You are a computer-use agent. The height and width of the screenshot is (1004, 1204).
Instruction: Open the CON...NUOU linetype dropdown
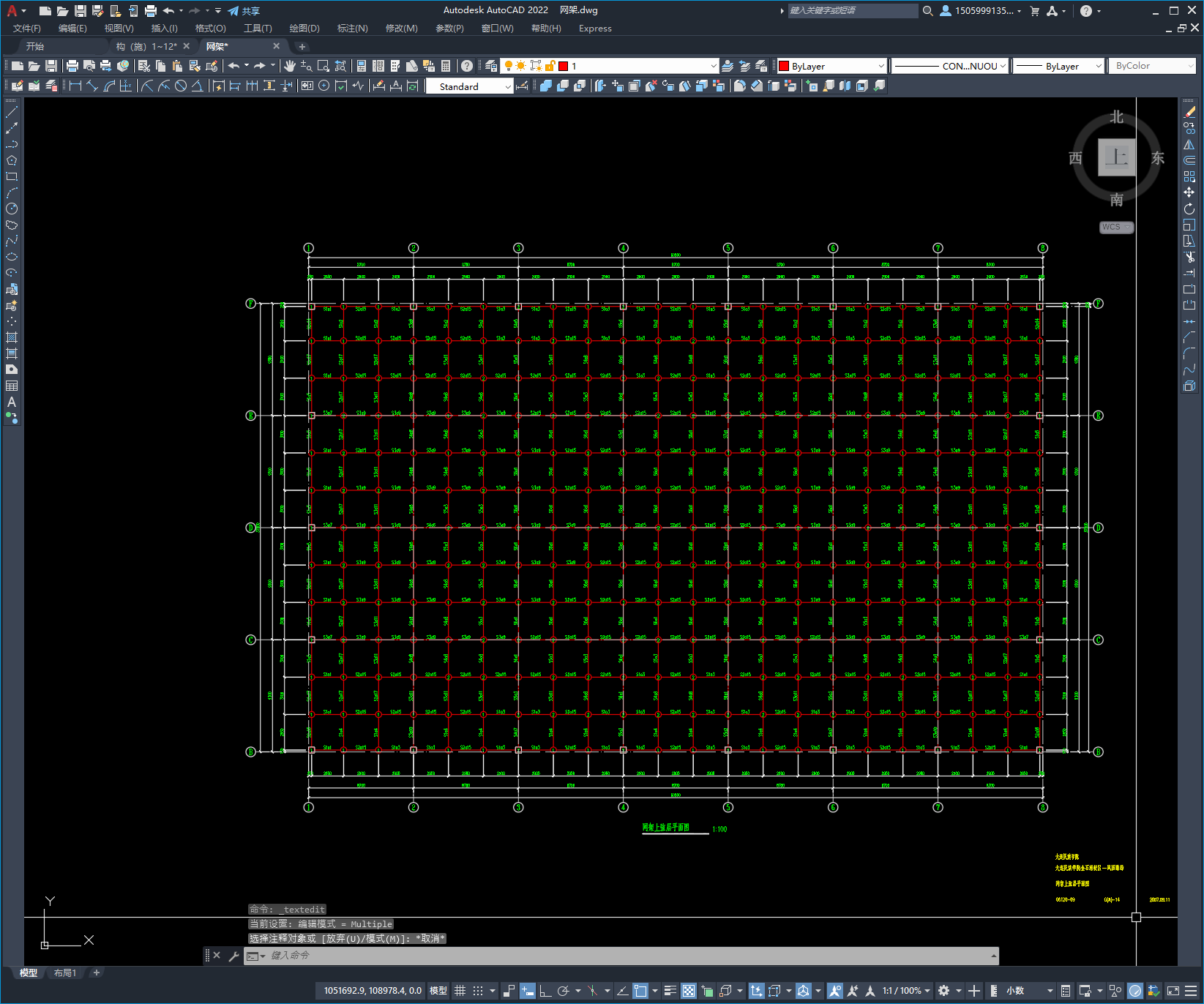(x=950, y=66)
